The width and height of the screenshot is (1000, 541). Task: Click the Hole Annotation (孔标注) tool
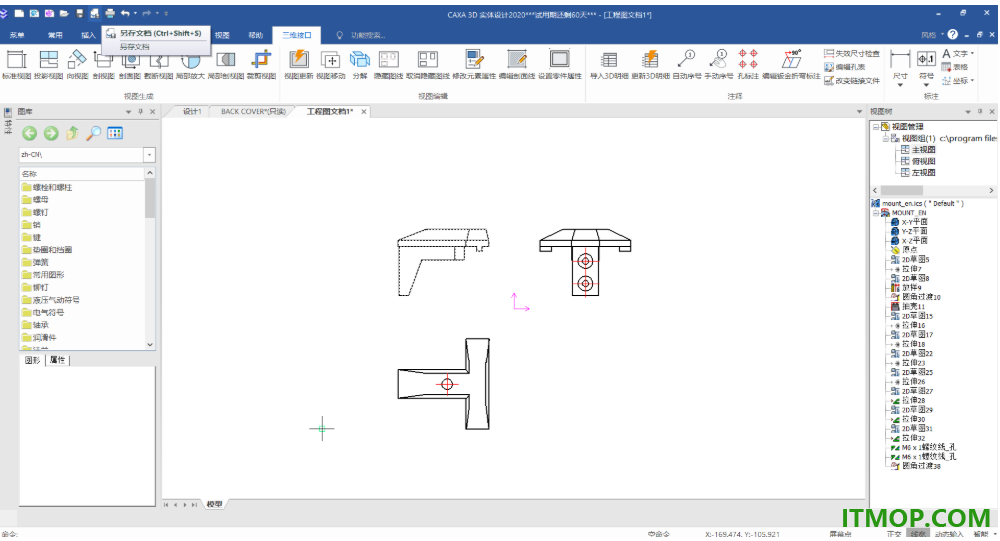click(748, 65)
